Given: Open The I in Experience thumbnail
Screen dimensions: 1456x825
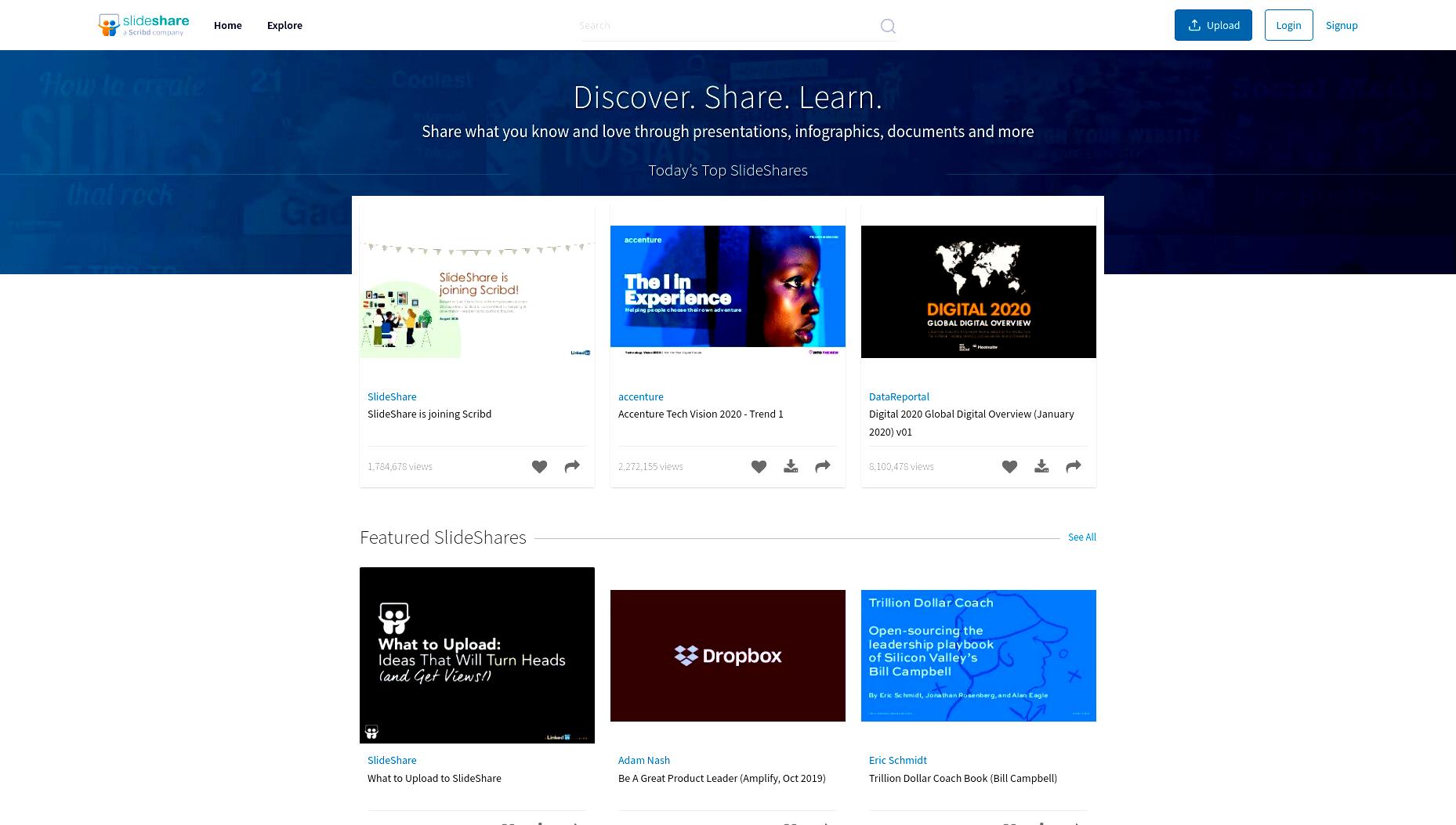Looking at the screenshot, I should tap(728, 292).
